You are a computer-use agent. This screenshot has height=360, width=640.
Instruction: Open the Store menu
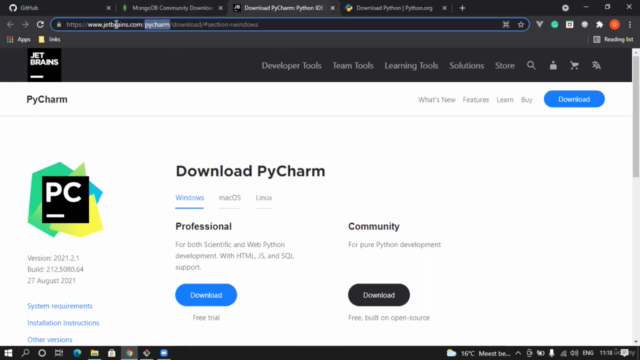pos(504,65)
